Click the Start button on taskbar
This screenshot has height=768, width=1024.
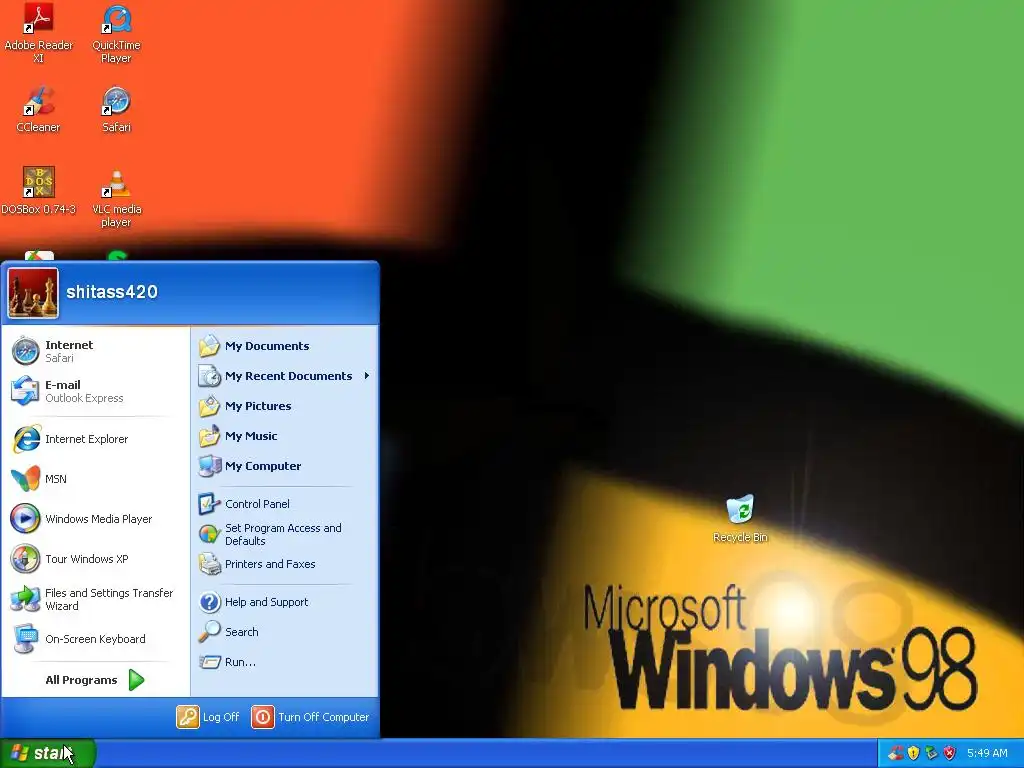pos(48,754)
